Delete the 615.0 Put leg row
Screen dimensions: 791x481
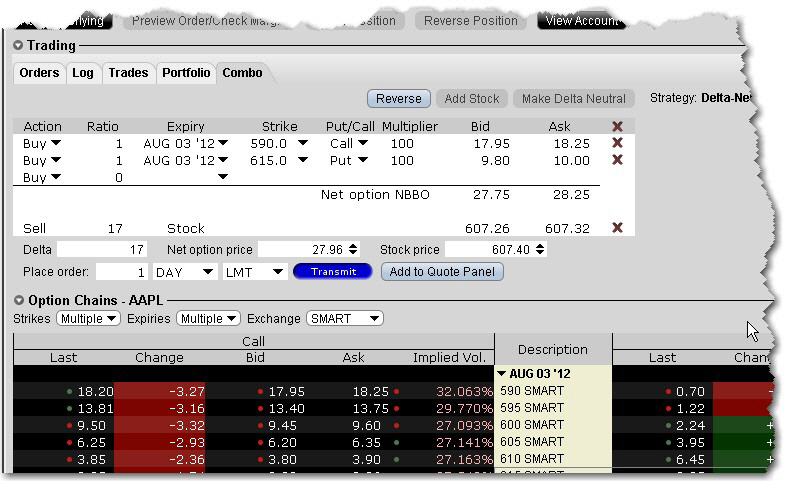(x=617, y=161)
